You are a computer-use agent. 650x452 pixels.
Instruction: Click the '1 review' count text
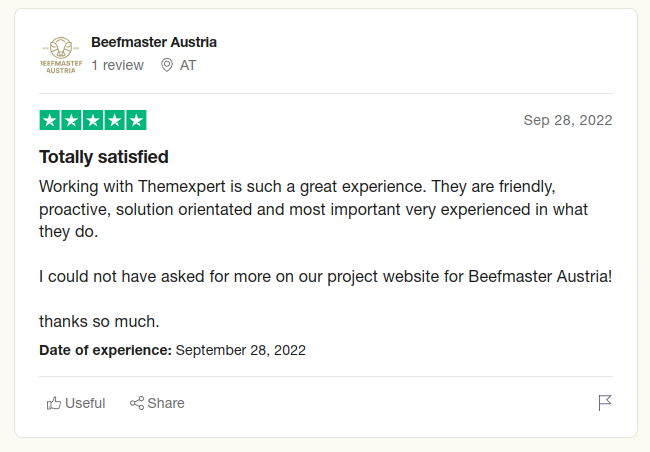pos(117,65)
